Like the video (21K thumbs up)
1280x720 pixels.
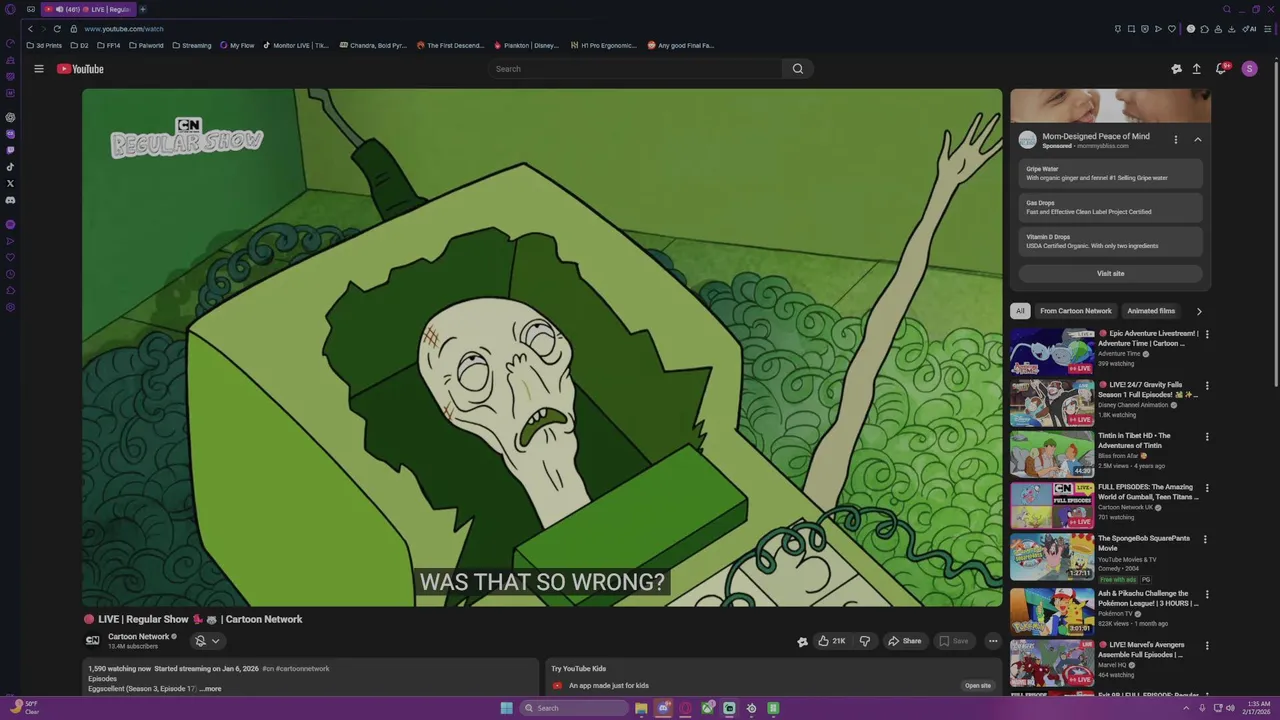(831, 641)
